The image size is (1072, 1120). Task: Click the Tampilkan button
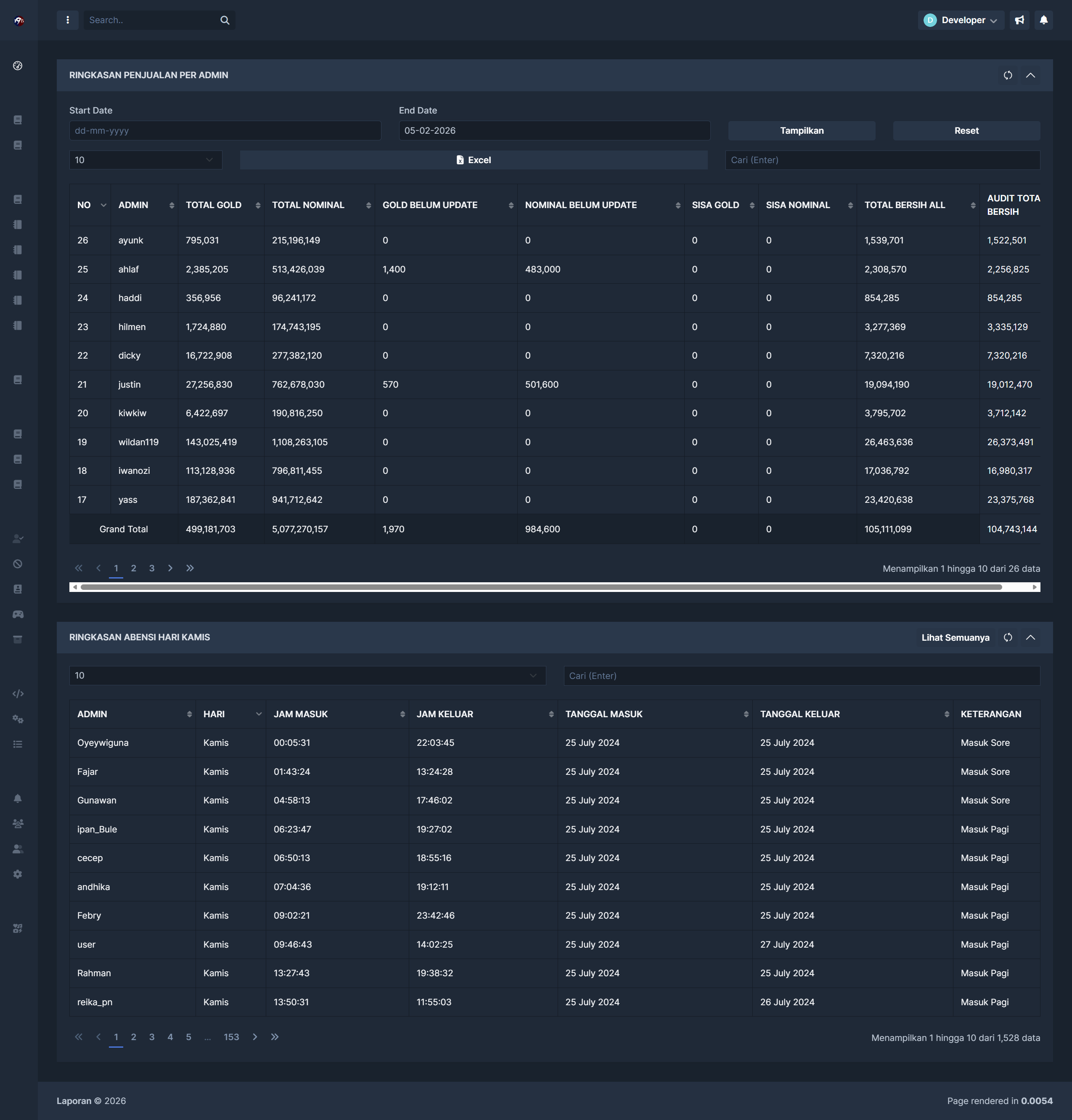click(x=802, y=131)
